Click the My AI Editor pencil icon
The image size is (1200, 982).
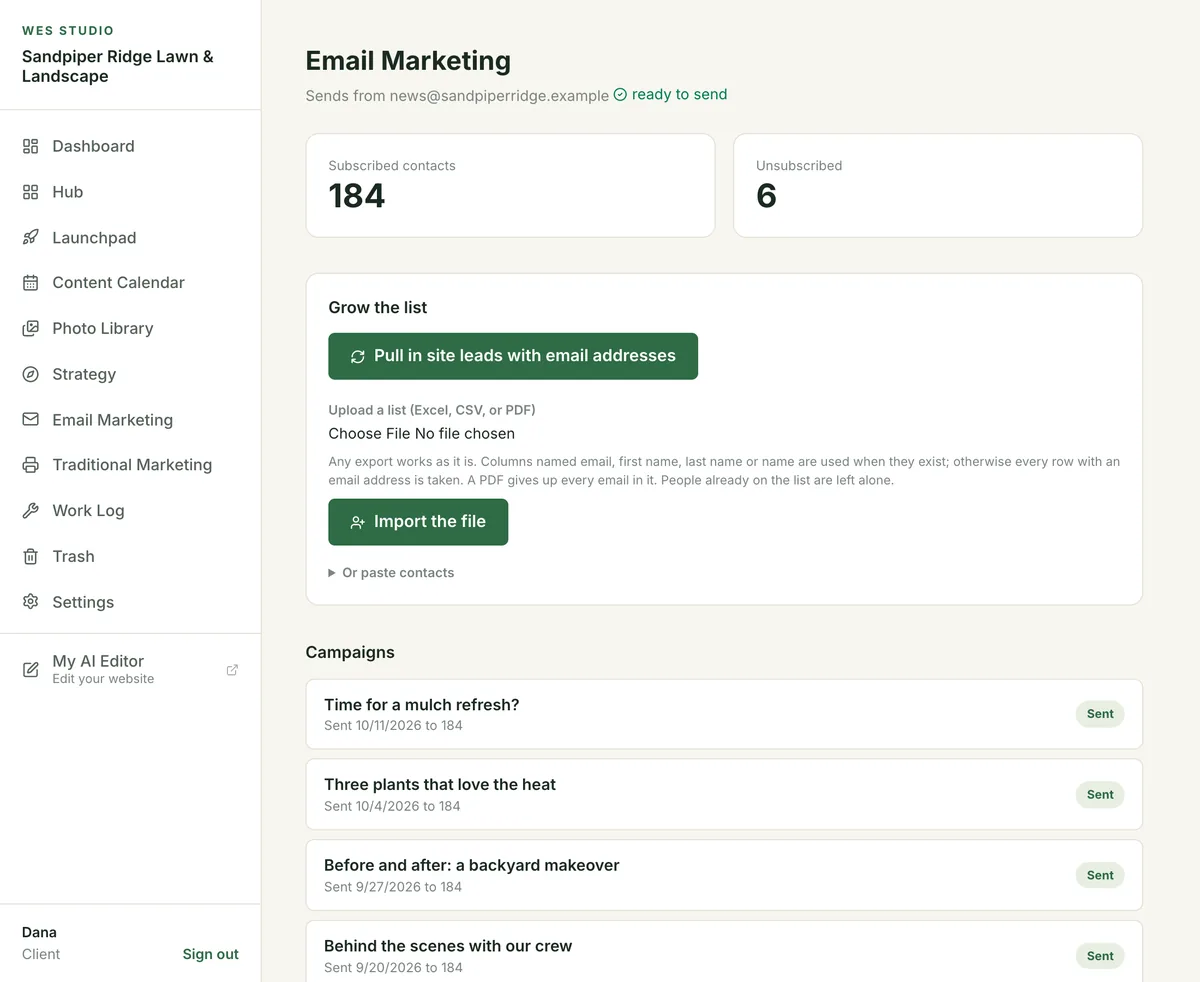click(x=31, y=669)
